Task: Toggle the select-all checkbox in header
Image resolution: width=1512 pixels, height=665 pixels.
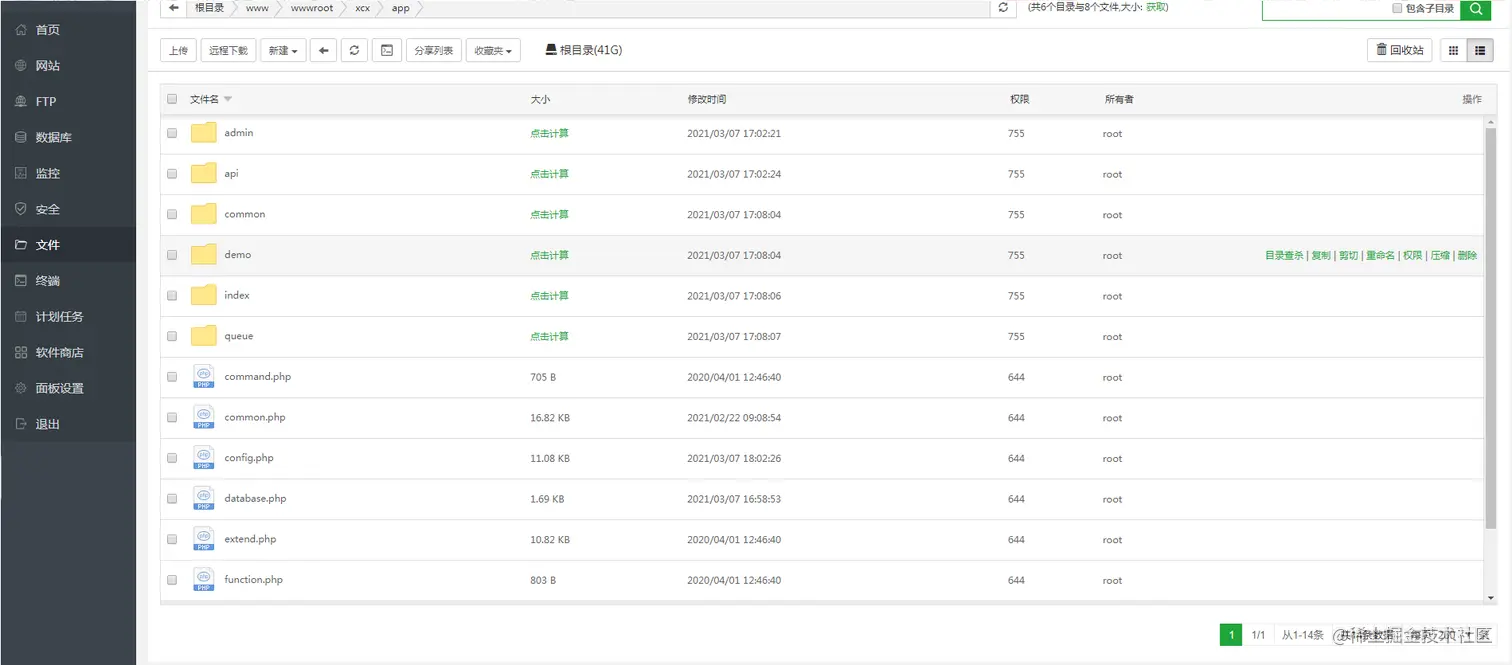Action: (x=172, y=99)
